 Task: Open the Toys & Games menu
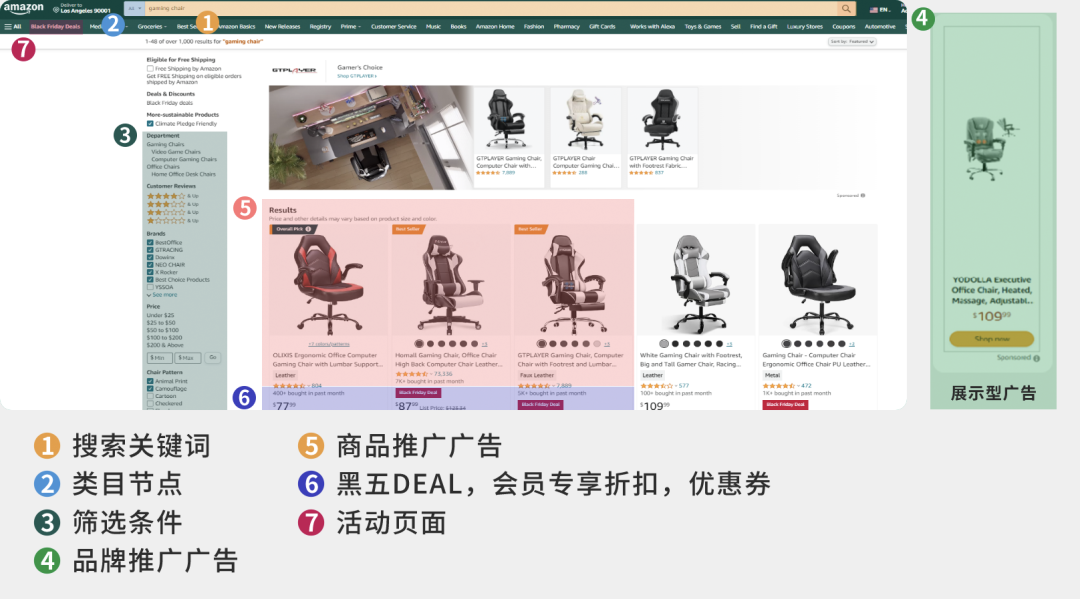click(x=704, y=27)
